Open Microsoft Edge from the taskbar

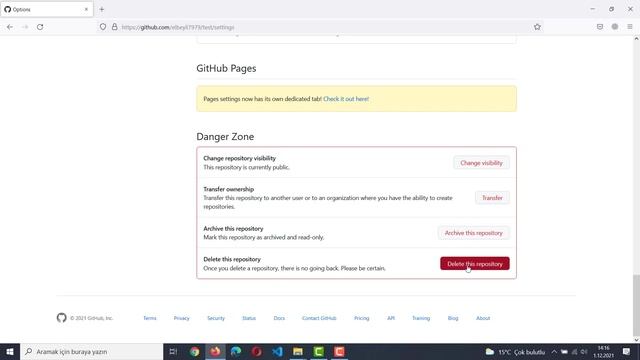(236, 351)
